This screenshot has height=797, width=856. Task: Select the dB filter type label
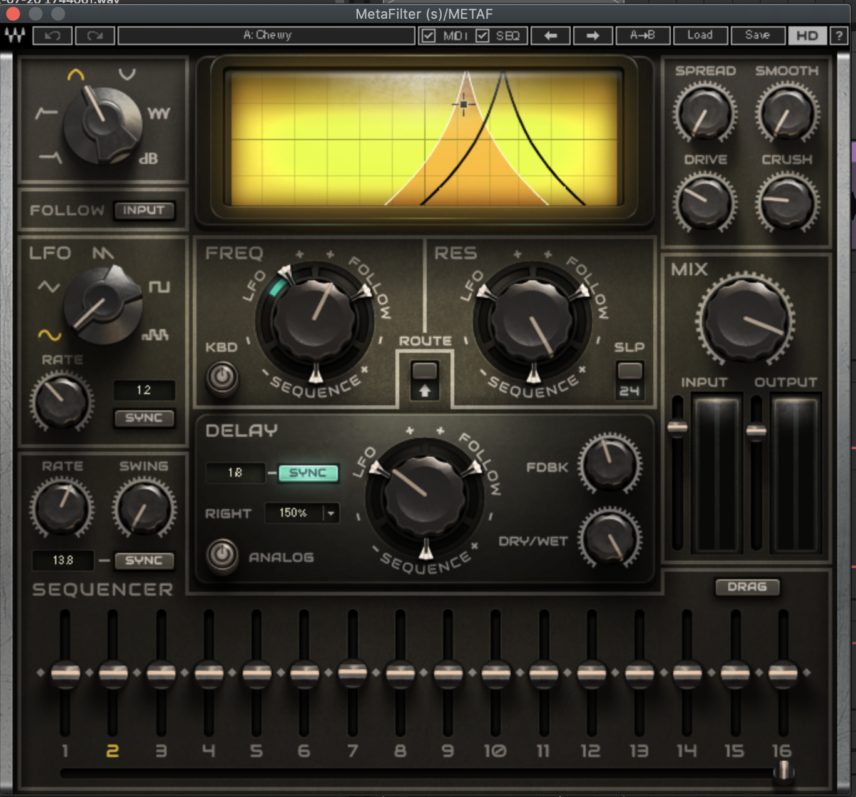[x=148, y=159]
